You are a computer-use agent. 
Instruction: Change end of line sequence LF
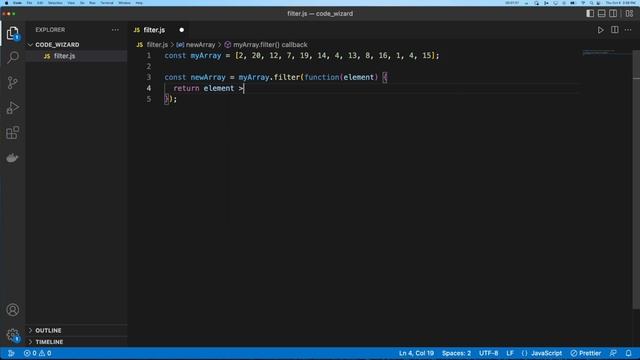[x=510, y=353]
